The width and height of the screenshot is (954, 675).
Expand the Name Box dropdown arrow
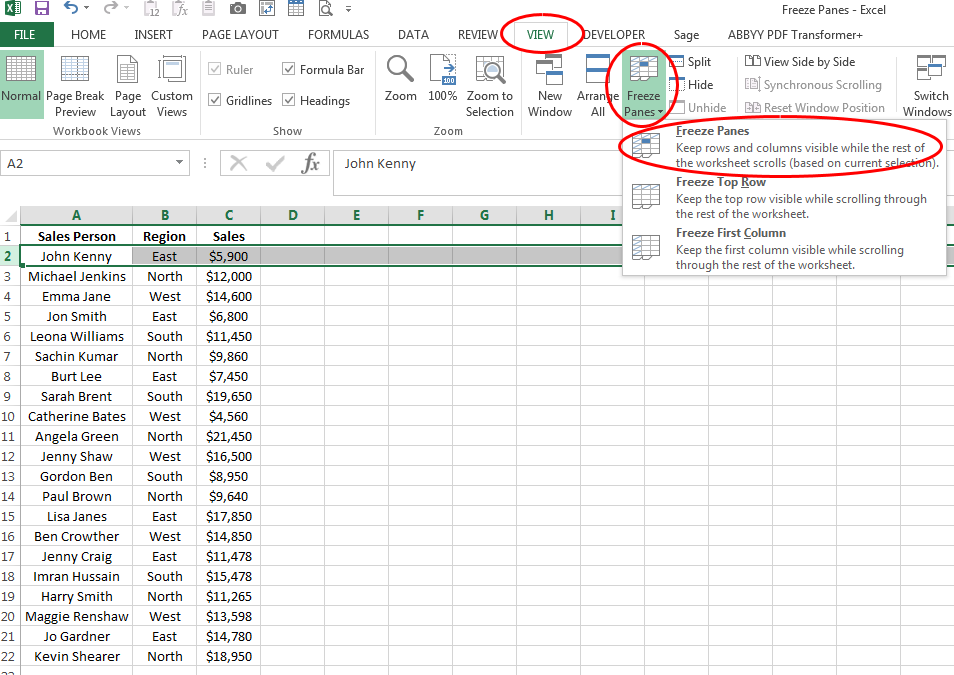179,163
